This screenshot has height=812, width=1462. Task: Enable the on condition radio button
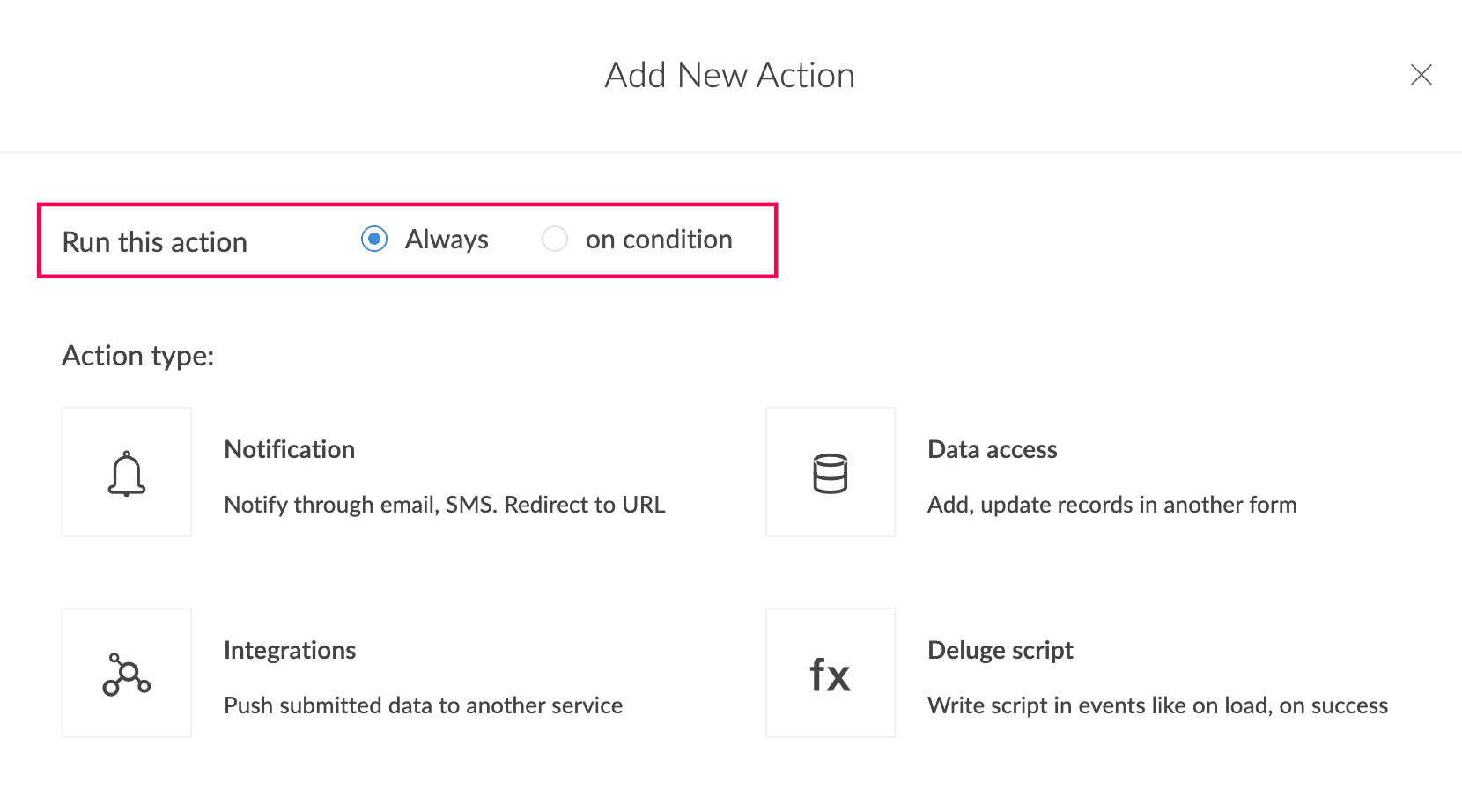(x=555, y=239)
